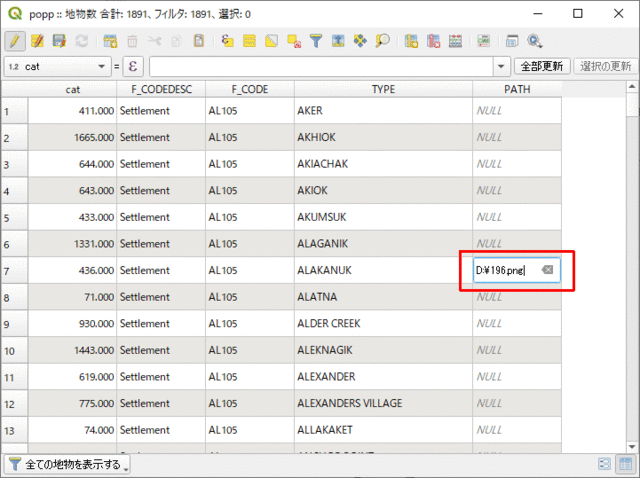Screen dimensions: 640x478
Task: Dock the attribute table window
Action: pyautogui.click(x=512, y=41)
